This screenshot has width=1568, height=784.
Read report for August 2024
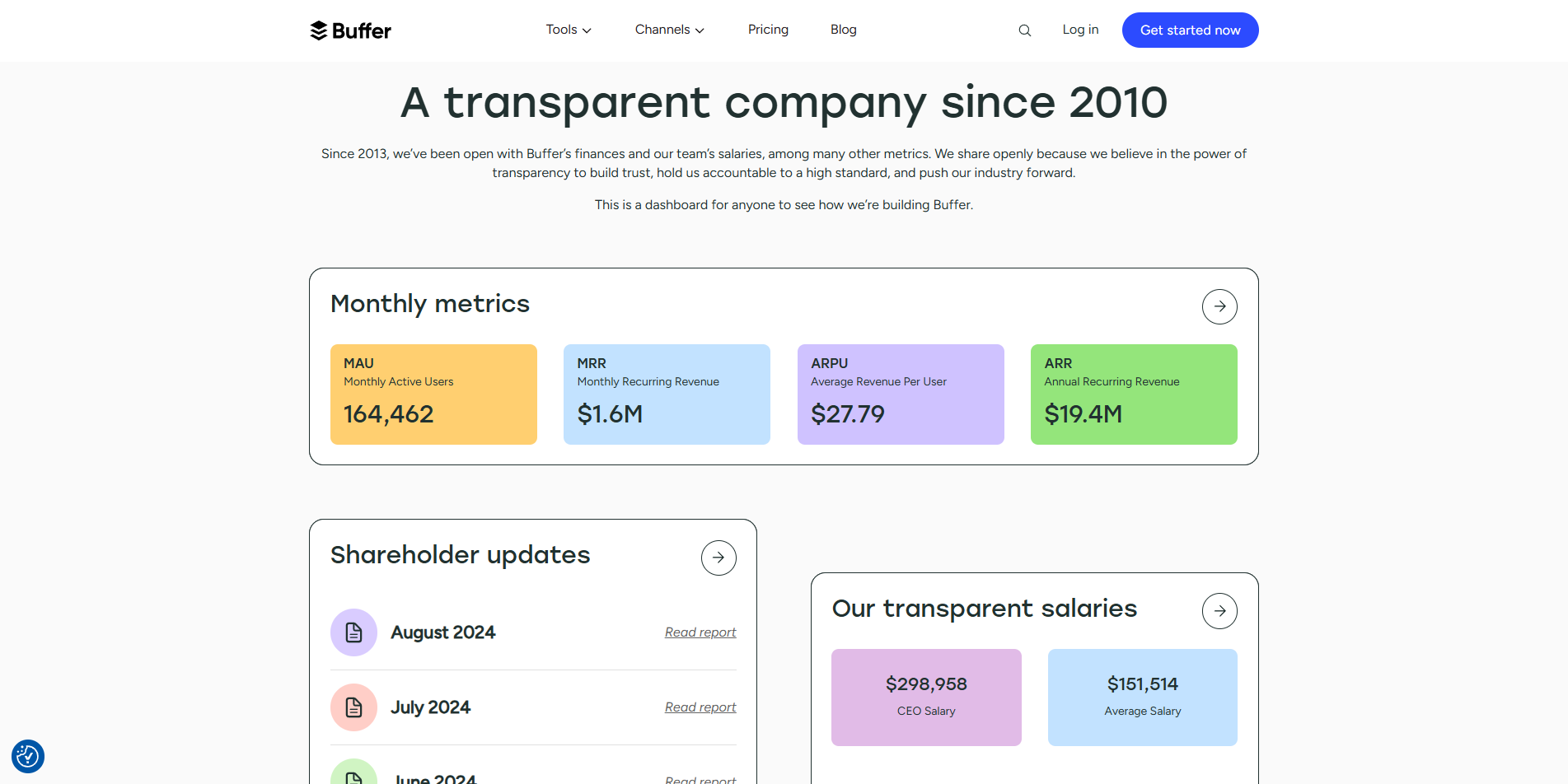[700, 632]
